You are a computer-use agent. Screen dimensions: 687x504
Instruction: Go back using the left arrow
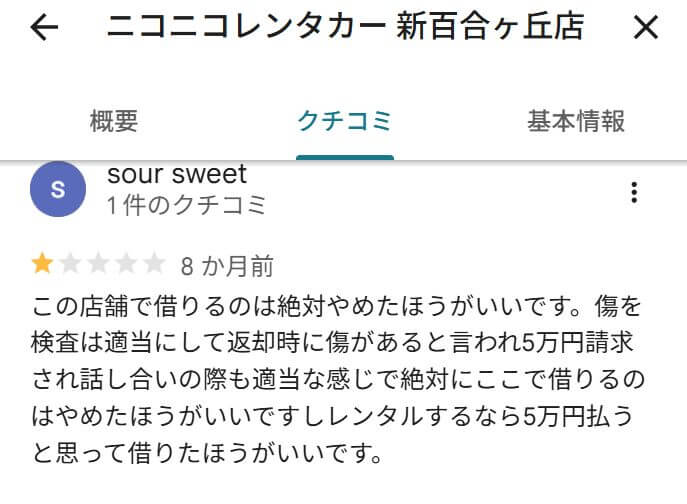[44, 28]
